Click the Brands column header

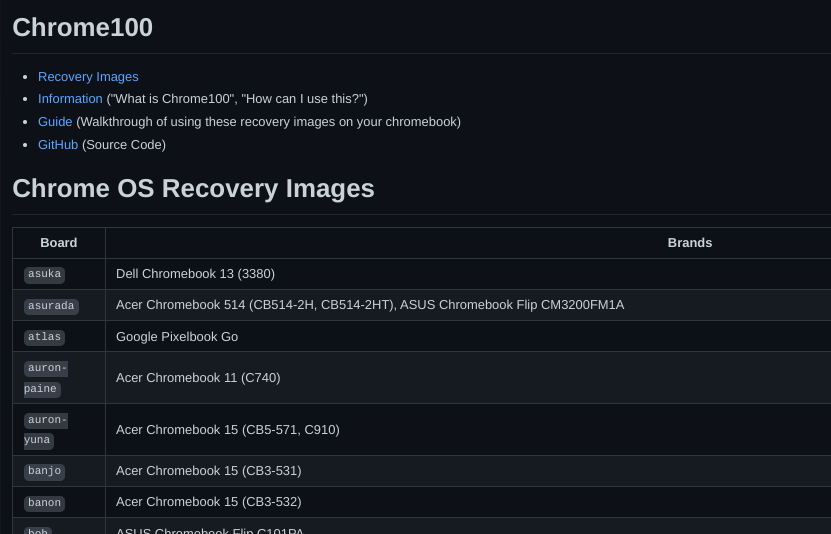689,243
